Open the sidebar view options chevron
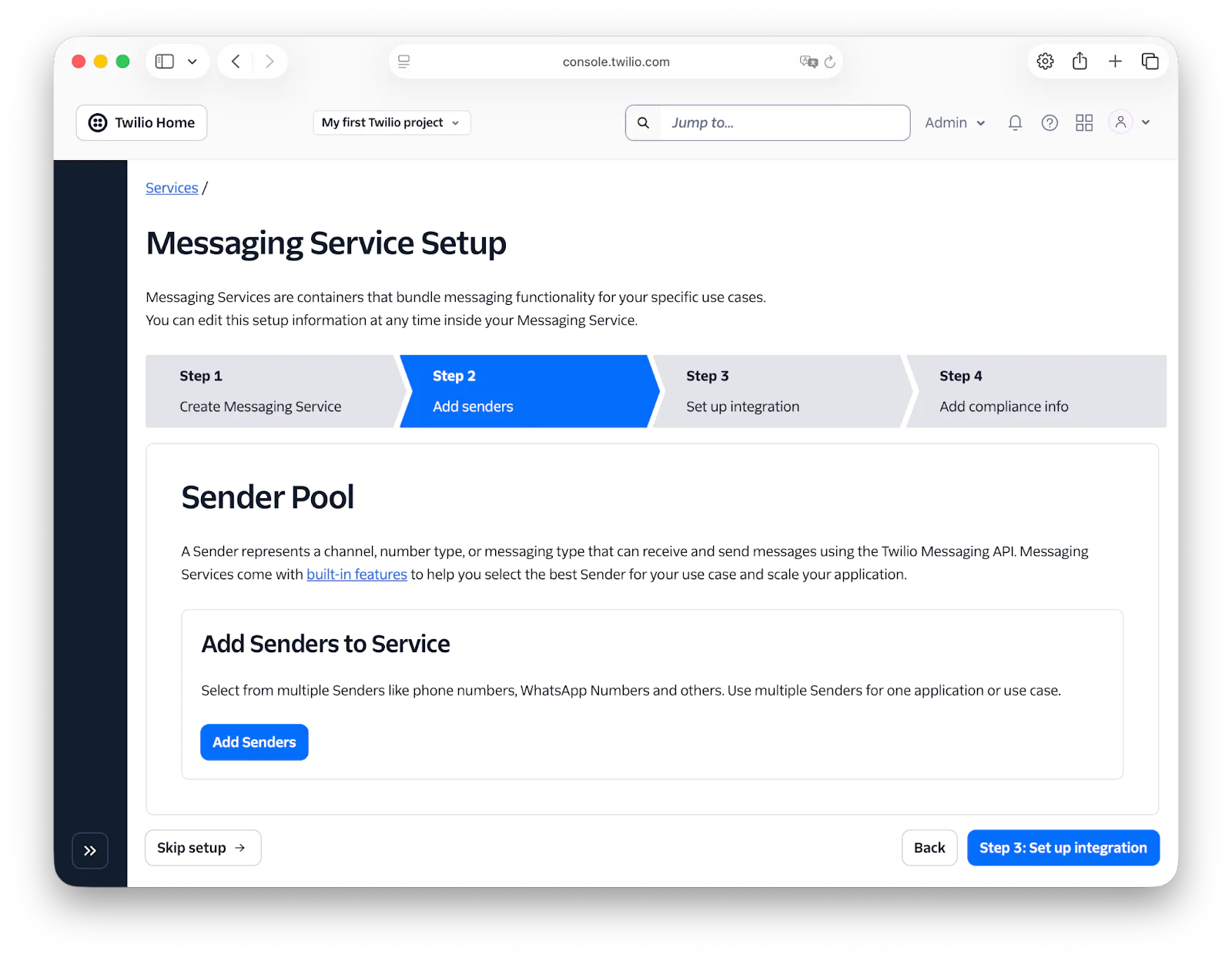The width and height of the screenshot is (1232, 958). (192, 61)
